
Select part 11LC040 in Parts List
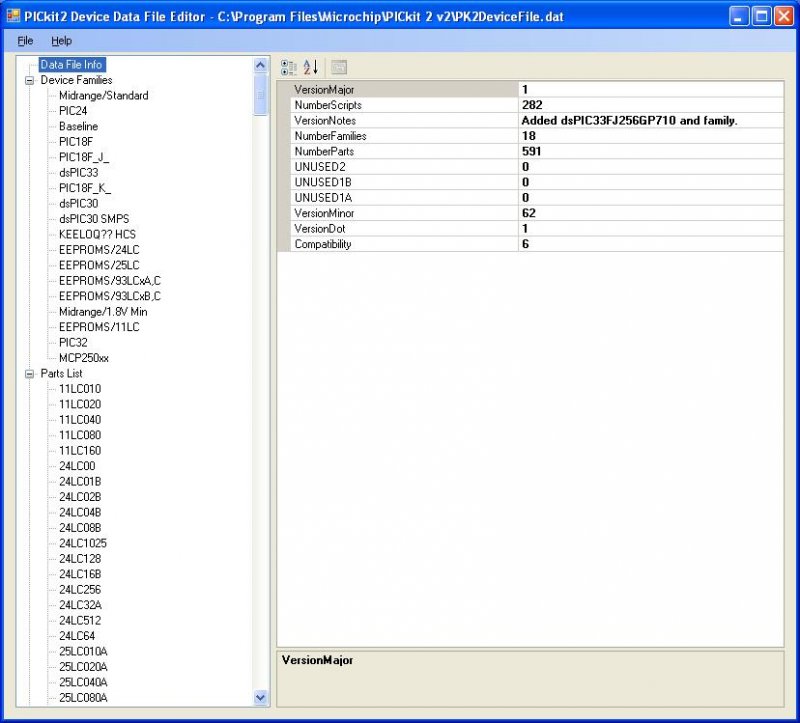click(80, 420)
